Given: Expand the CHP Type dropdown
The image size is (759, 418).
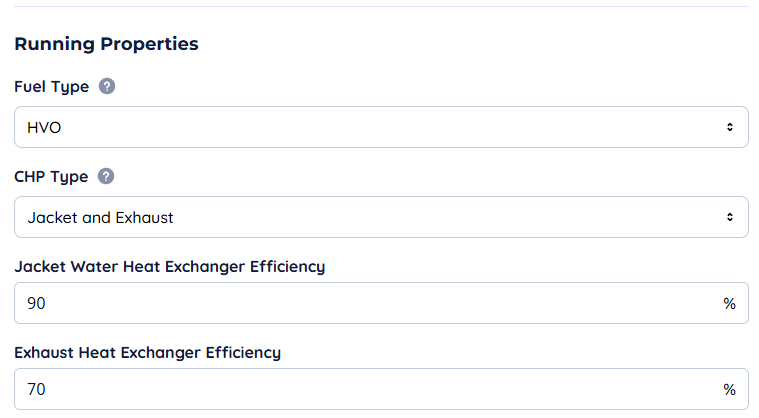Looking at the screenshot, I should (x=380, y=217).
